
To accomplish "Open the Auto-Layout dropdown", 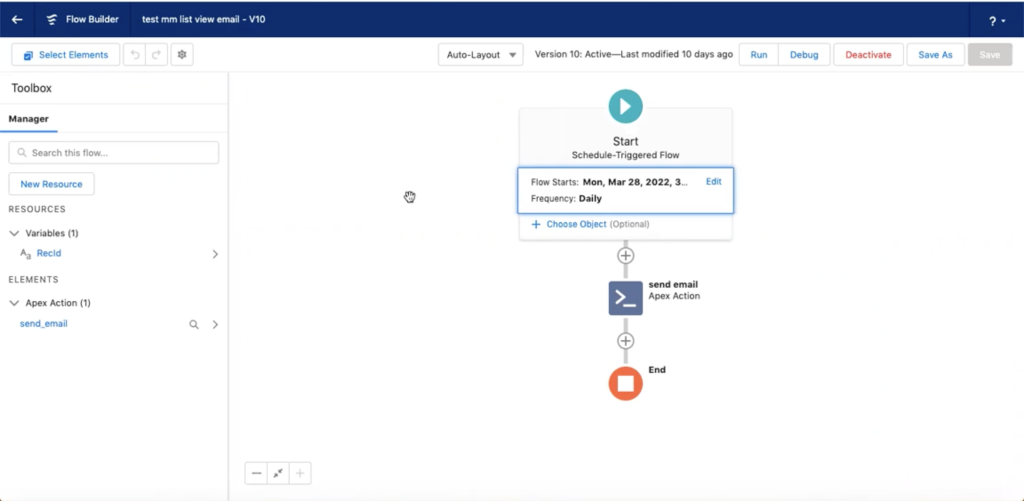I will click(x=480, y=55).
